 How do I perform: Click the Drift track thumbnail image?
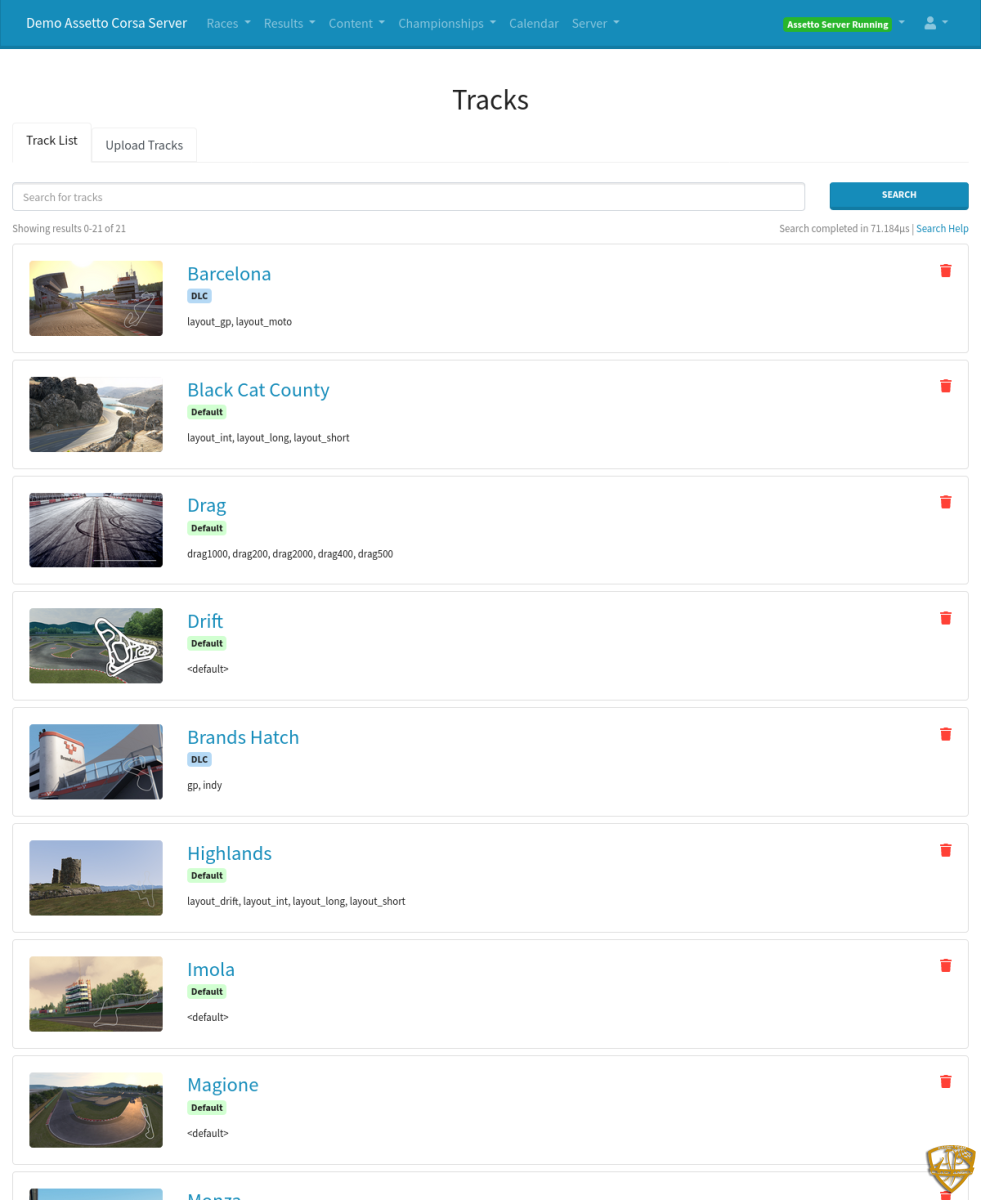tap(96, 646)
